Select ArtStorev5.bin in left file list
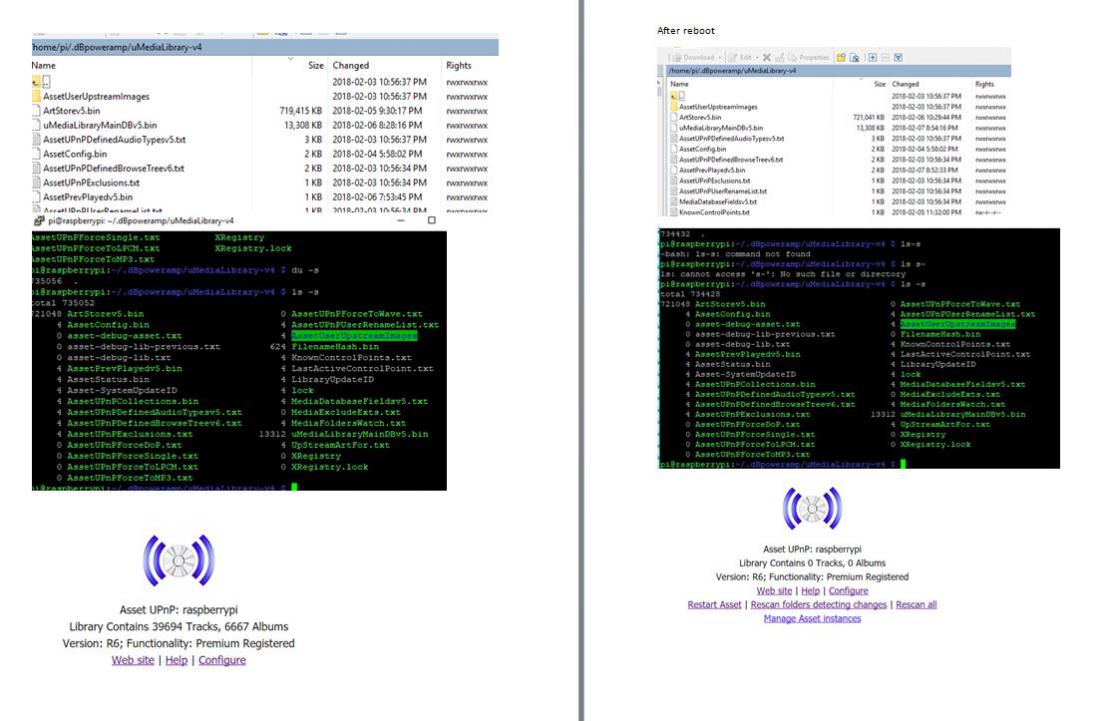Screen dimensions: 1115x721 pos(71,111)
